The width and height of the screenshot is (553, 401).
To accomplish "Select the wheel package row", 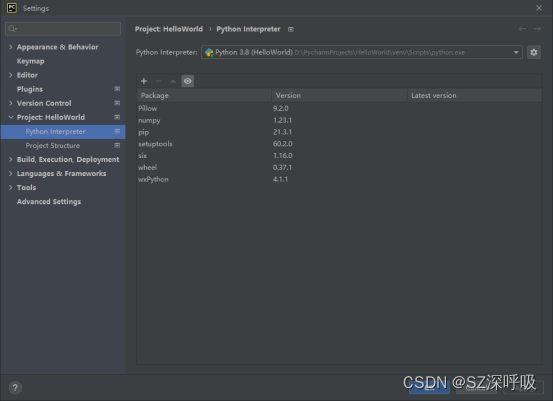I will tap(339, 168).
